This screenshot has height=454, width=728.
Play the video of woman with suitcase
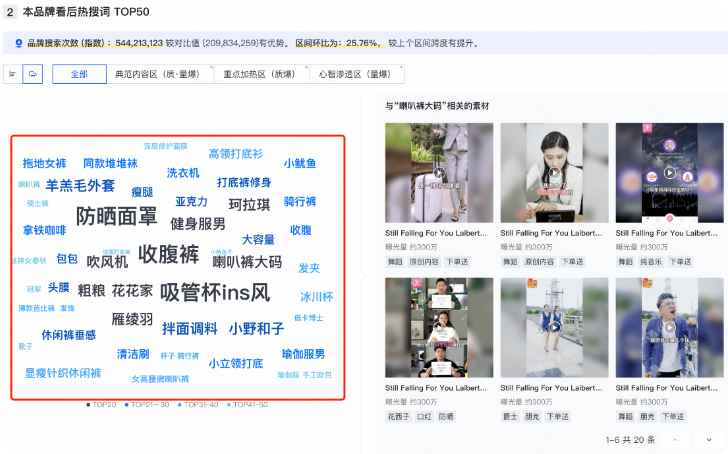coord(439,173)
